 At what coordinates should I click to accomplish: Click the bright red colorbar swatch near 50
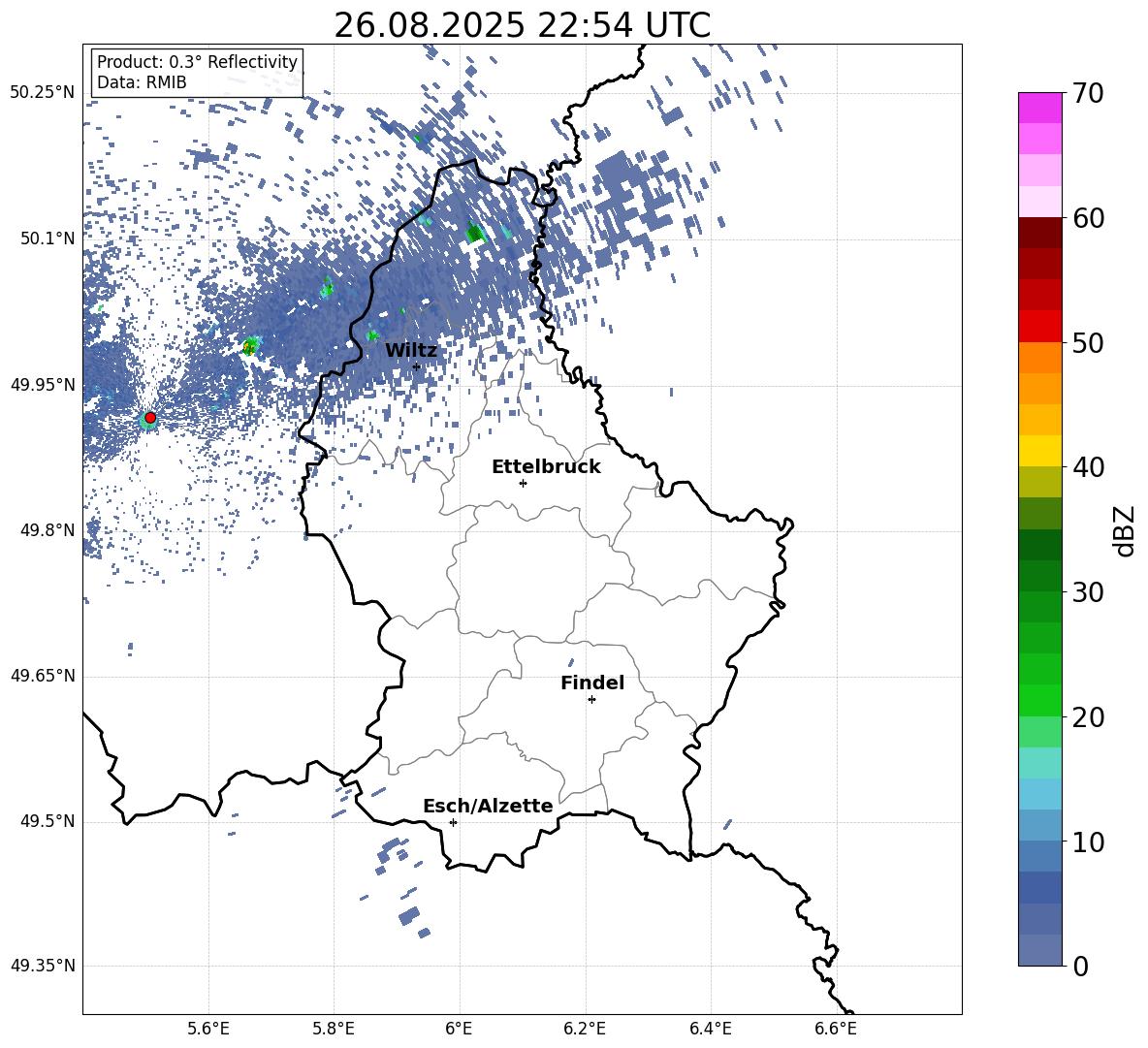1039,327
